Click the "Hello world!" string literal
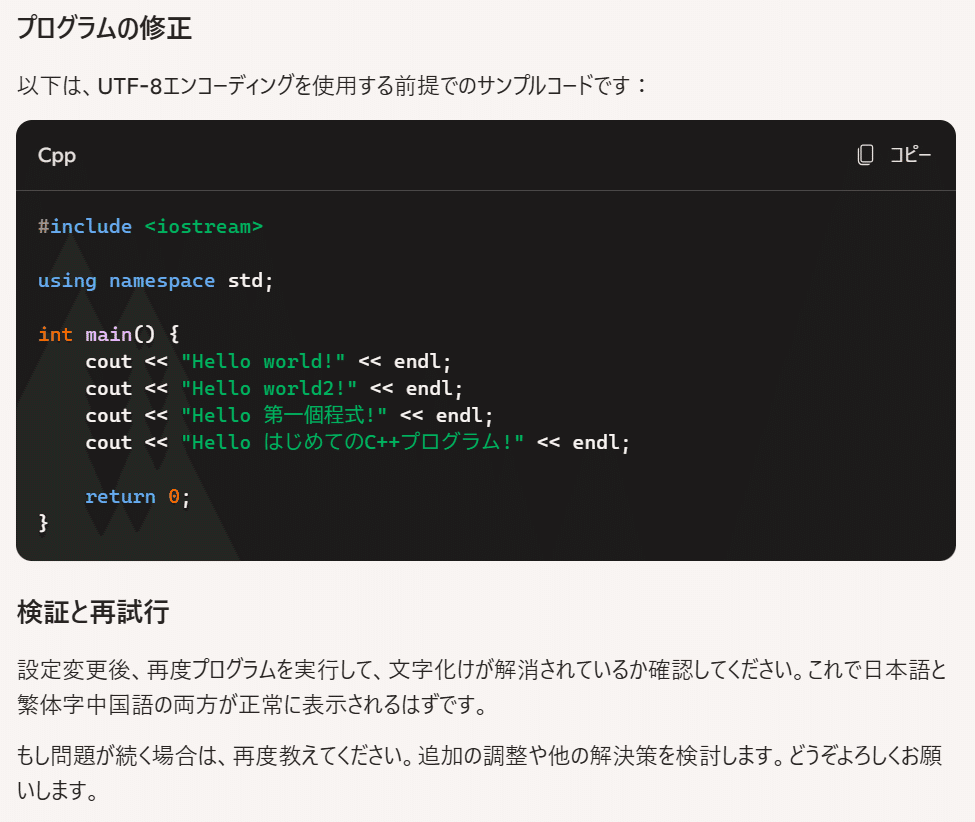Screen dimensions: 975x822 263,361
